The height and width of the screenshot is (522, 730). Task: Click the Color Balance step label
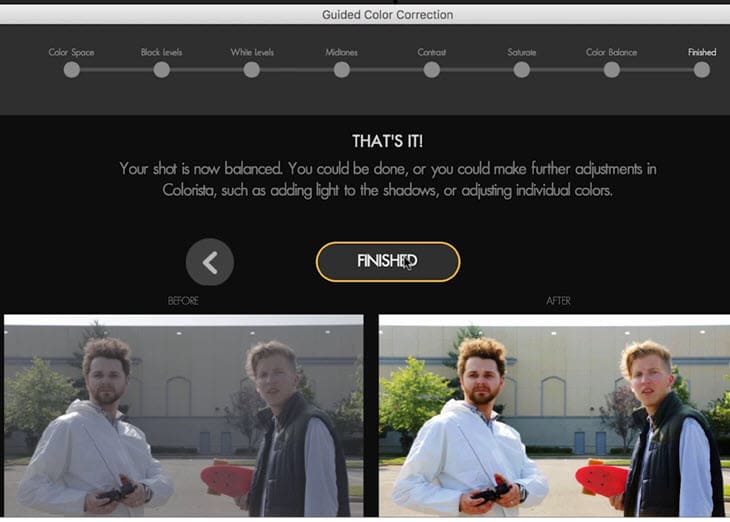tap(611, 52)
